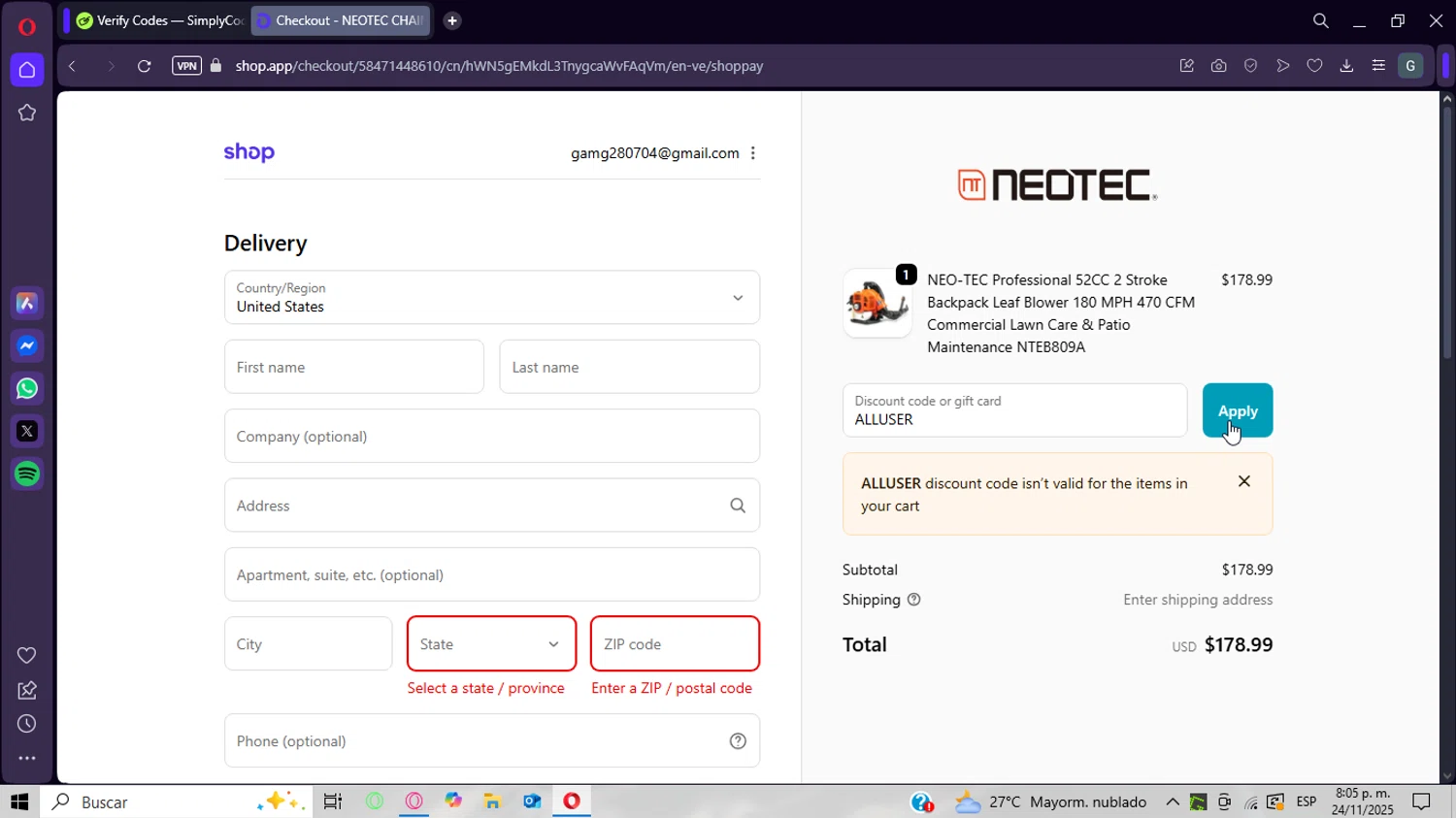Toggle the VPN badge in address bar
Viewport: 1456px width, 818px height.
click(186, 66)
